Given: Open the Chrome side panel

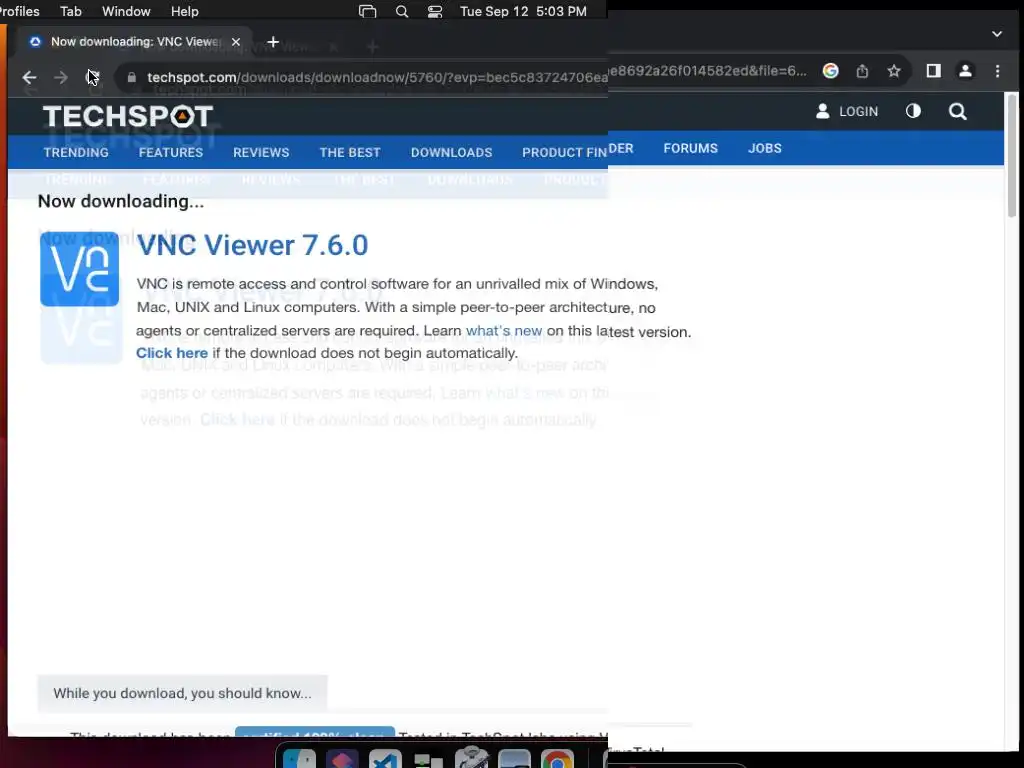Looking at the screenshot, I should tap(934, 71).
